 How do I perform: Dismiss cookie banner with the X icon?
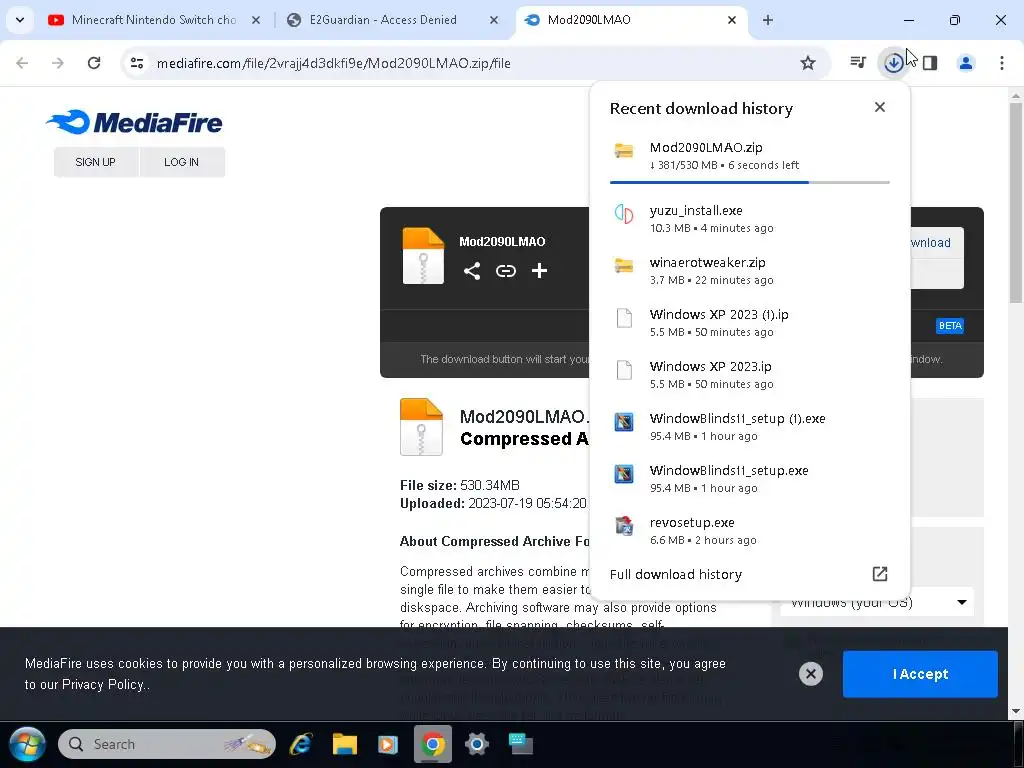pyautogui.click(x=810, y=673)
